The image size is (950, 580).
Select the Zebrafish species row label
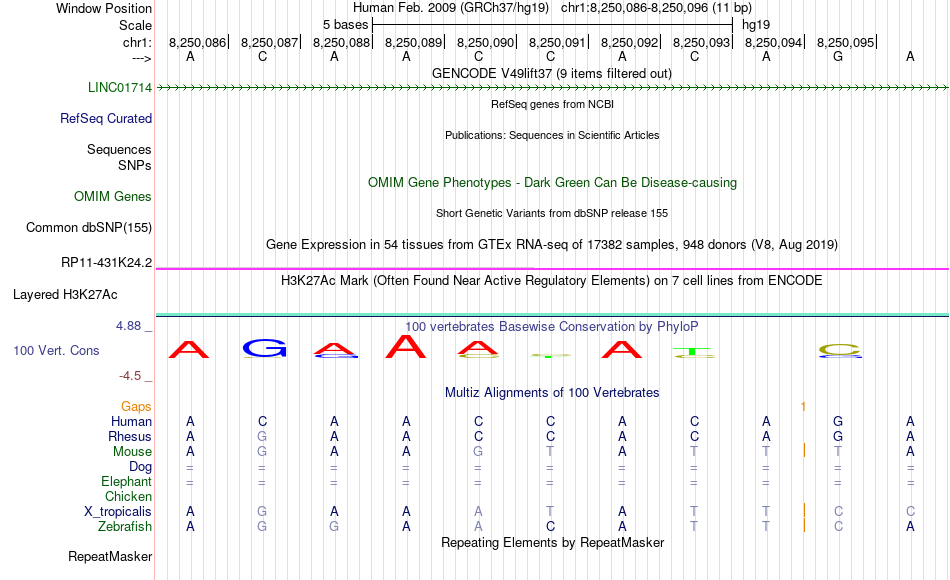coord(125,527)
